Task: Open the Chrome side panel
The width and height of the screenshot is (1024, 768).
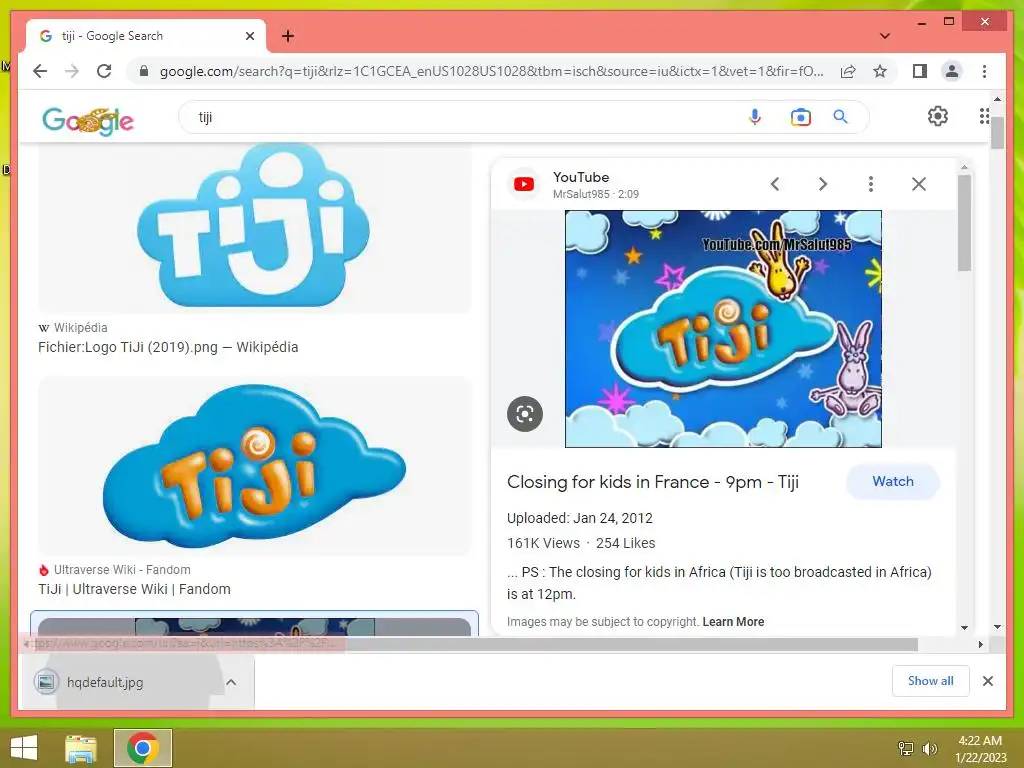Action: pos(920,71)
